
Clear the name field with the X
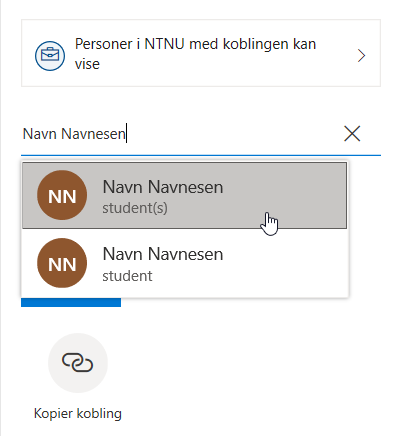(x=352, y=134)
